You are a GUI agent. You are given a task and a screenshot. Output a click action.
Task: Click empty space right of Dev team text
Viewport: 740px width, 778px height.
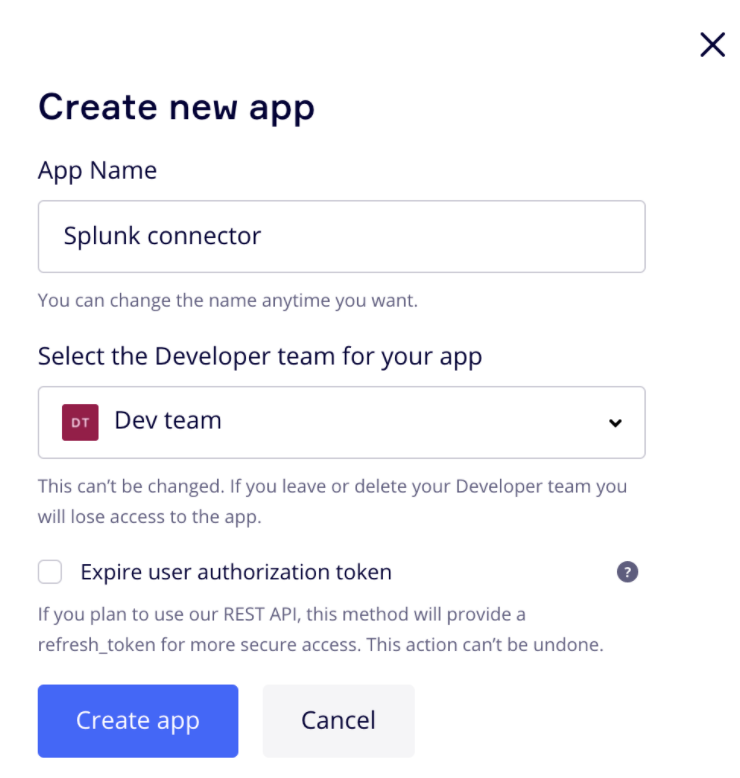coord(412,422)
